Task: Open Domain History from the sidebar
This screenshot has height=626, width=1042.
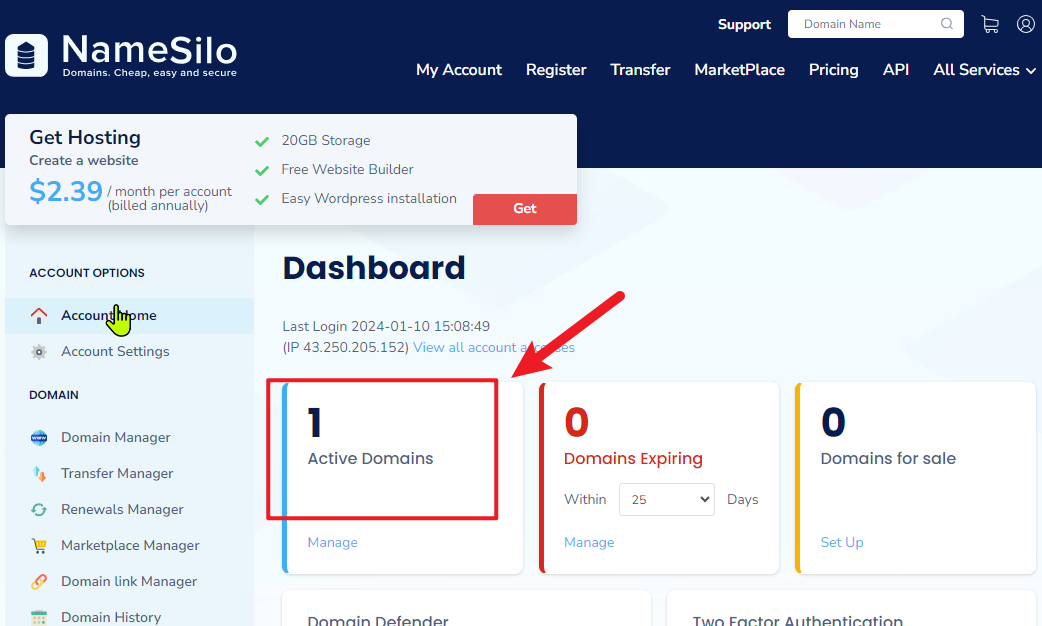Action: pyautogui.click(x=111, y=617)
